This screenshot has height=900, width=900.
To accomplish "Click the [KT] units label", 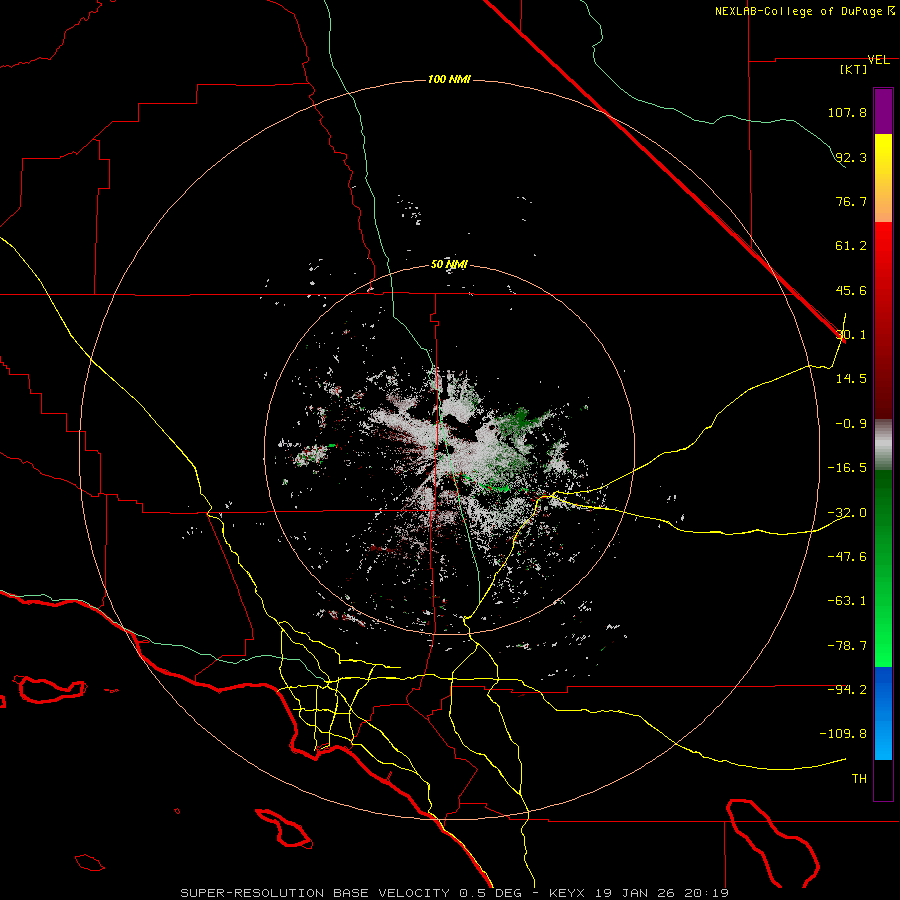I will click(854, 69).
